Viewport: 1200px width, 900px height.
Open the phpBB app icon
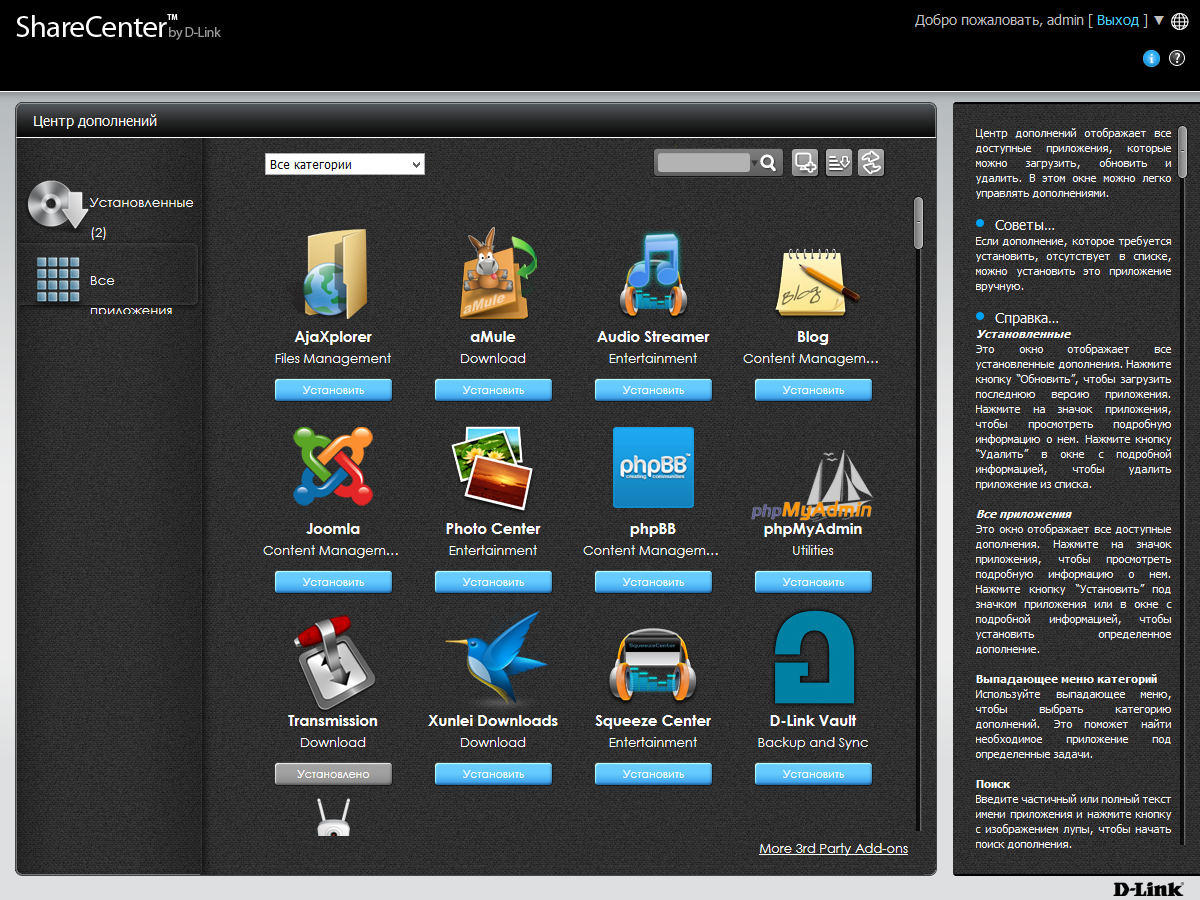pyautogui.click(x=653, y=467)
